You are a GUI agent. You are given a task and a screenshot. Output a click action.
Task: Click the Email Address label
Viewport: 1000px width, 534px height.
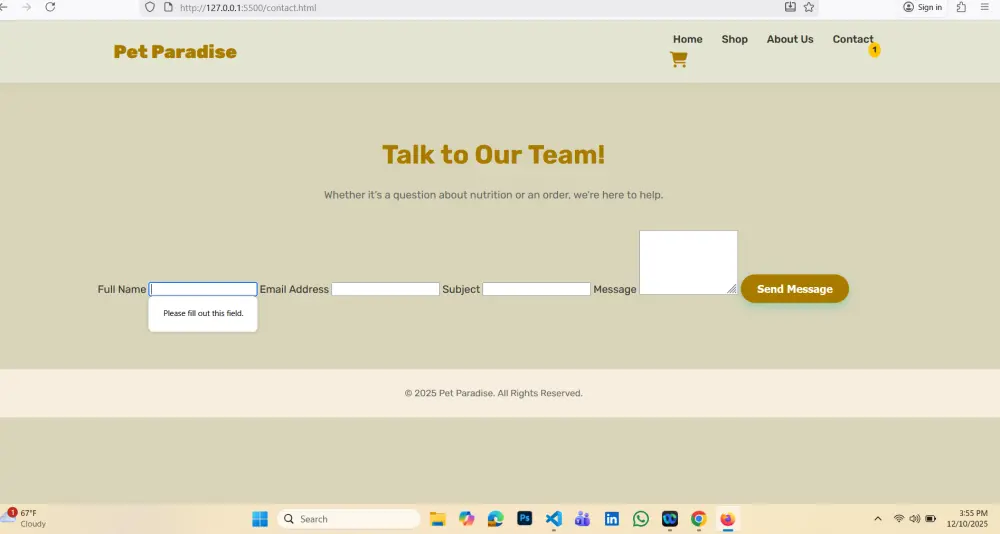294,289
